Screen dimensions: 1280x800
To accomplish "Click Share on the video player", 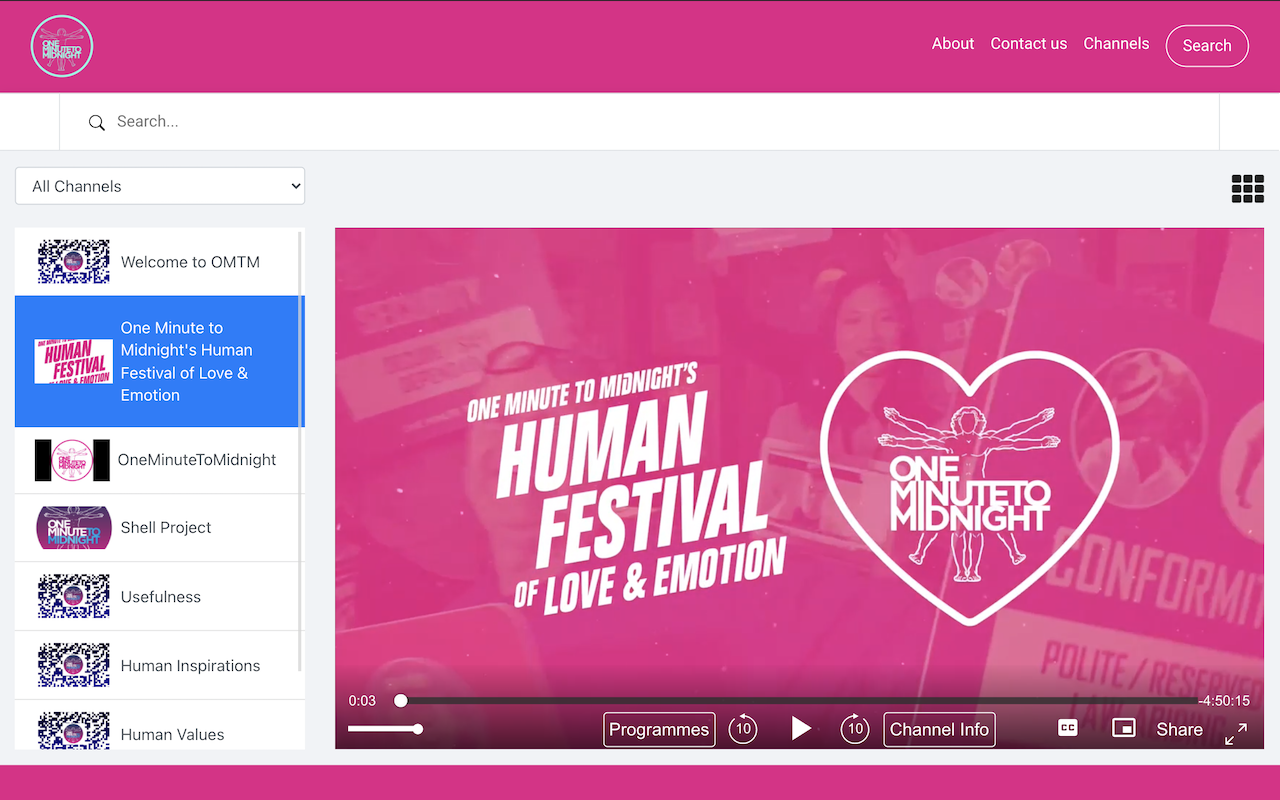I will tap(1179, 729).
